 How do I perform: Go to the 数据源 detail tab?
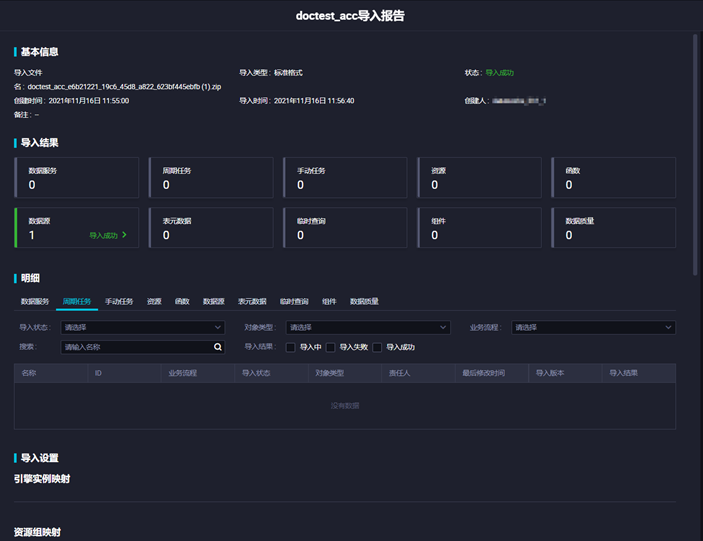point(213,302)
